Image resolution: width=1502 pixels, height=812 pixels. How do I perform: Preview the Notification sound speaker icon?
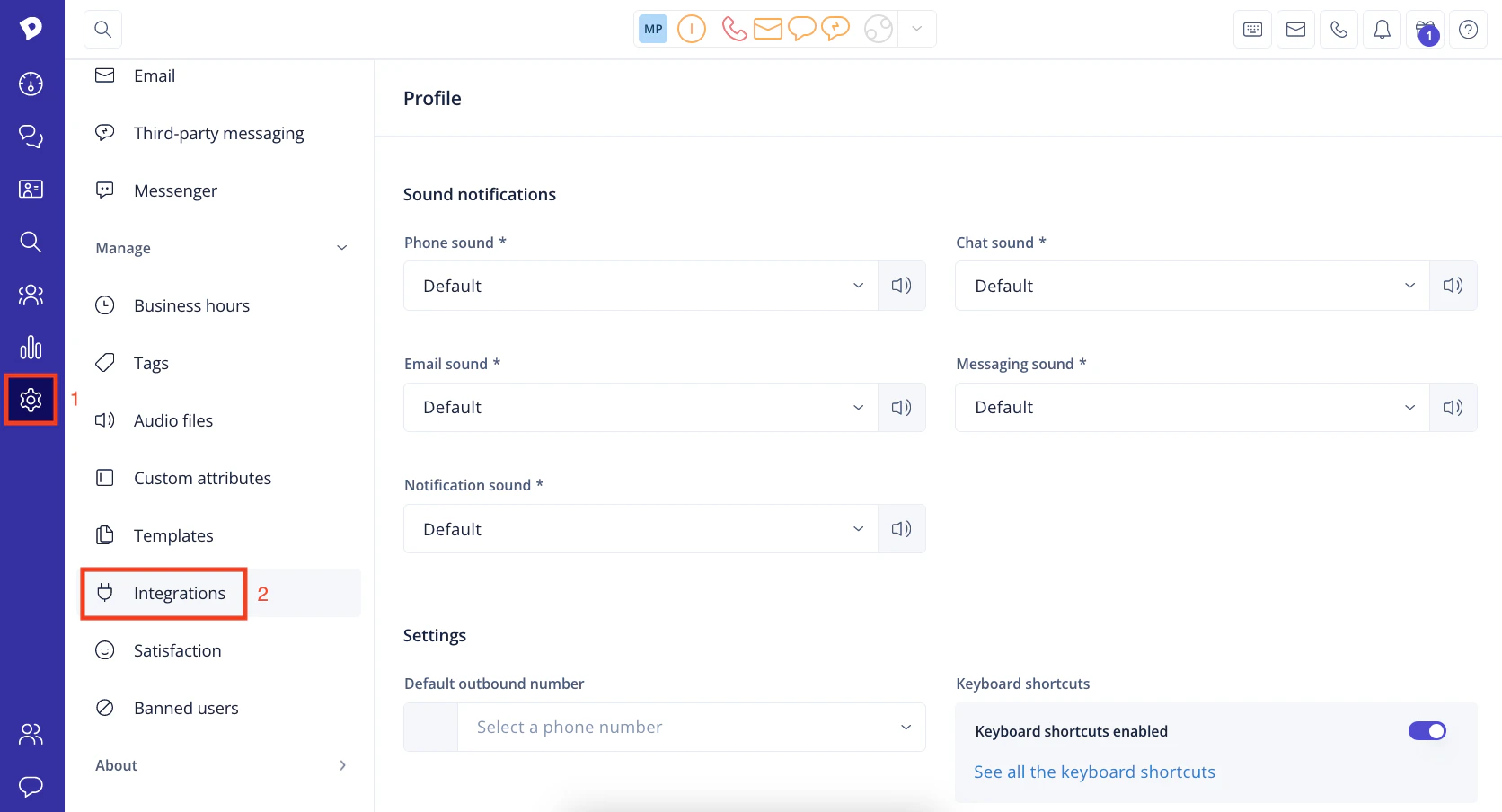(x=901, y=529)
